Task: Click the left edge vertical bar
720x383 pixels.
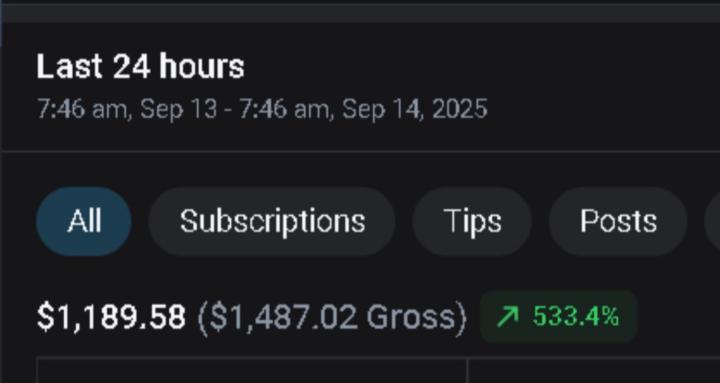Action: [x=1, y=23]
